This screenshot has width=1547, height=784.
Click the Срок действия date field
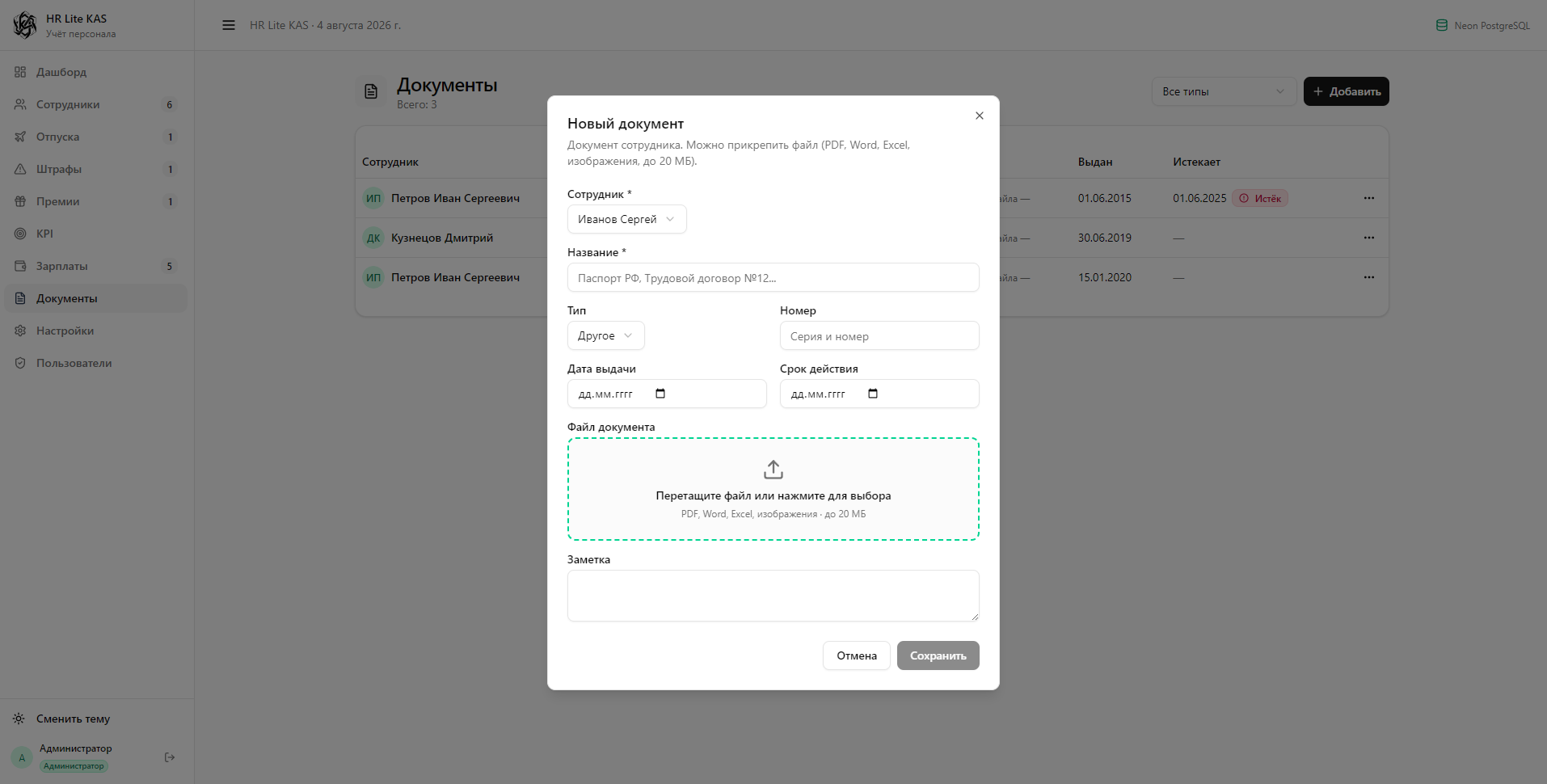[x=879, y=394]
